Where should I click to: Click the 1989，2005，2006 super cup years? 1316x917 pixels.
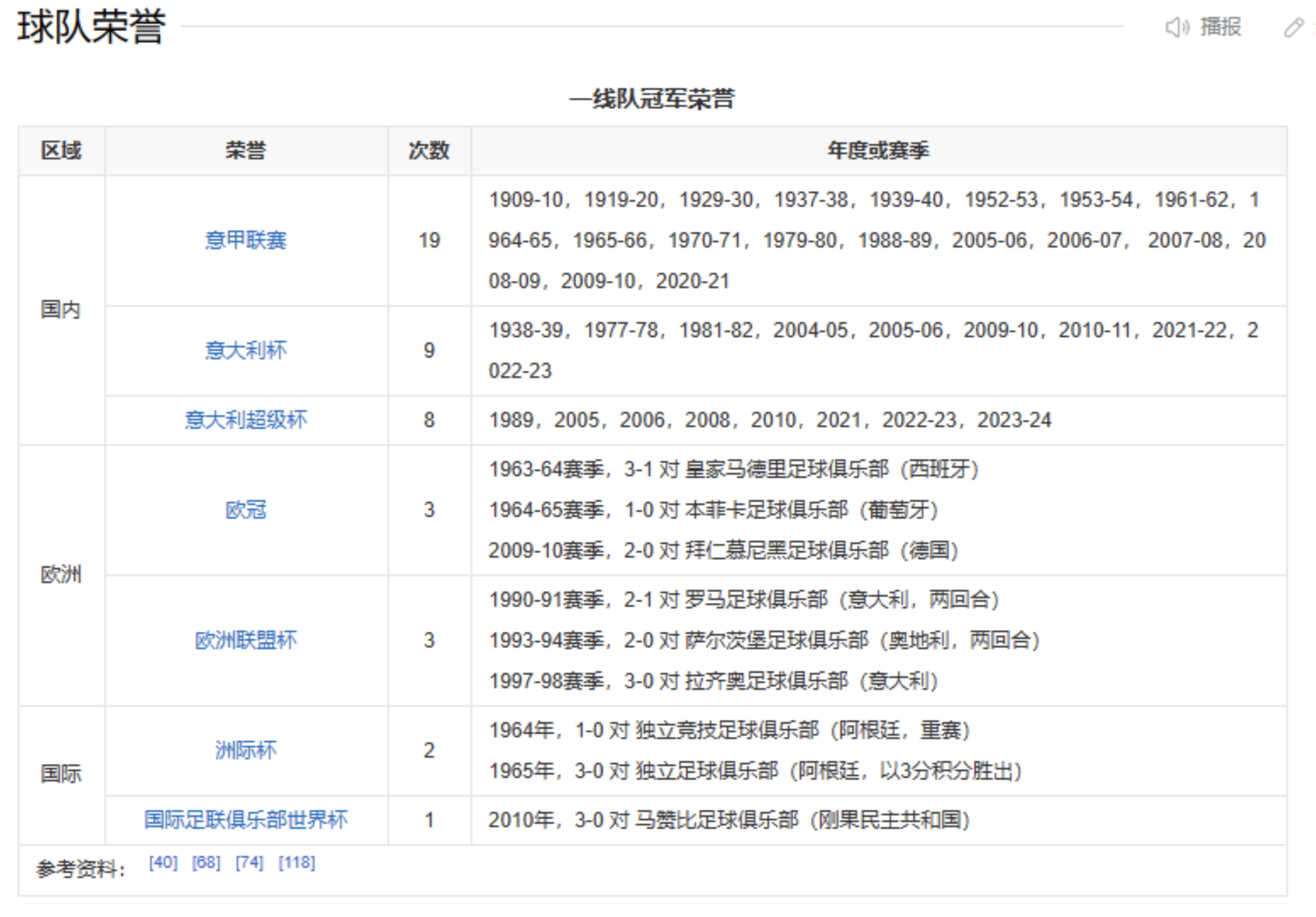(x=770, y=420)
